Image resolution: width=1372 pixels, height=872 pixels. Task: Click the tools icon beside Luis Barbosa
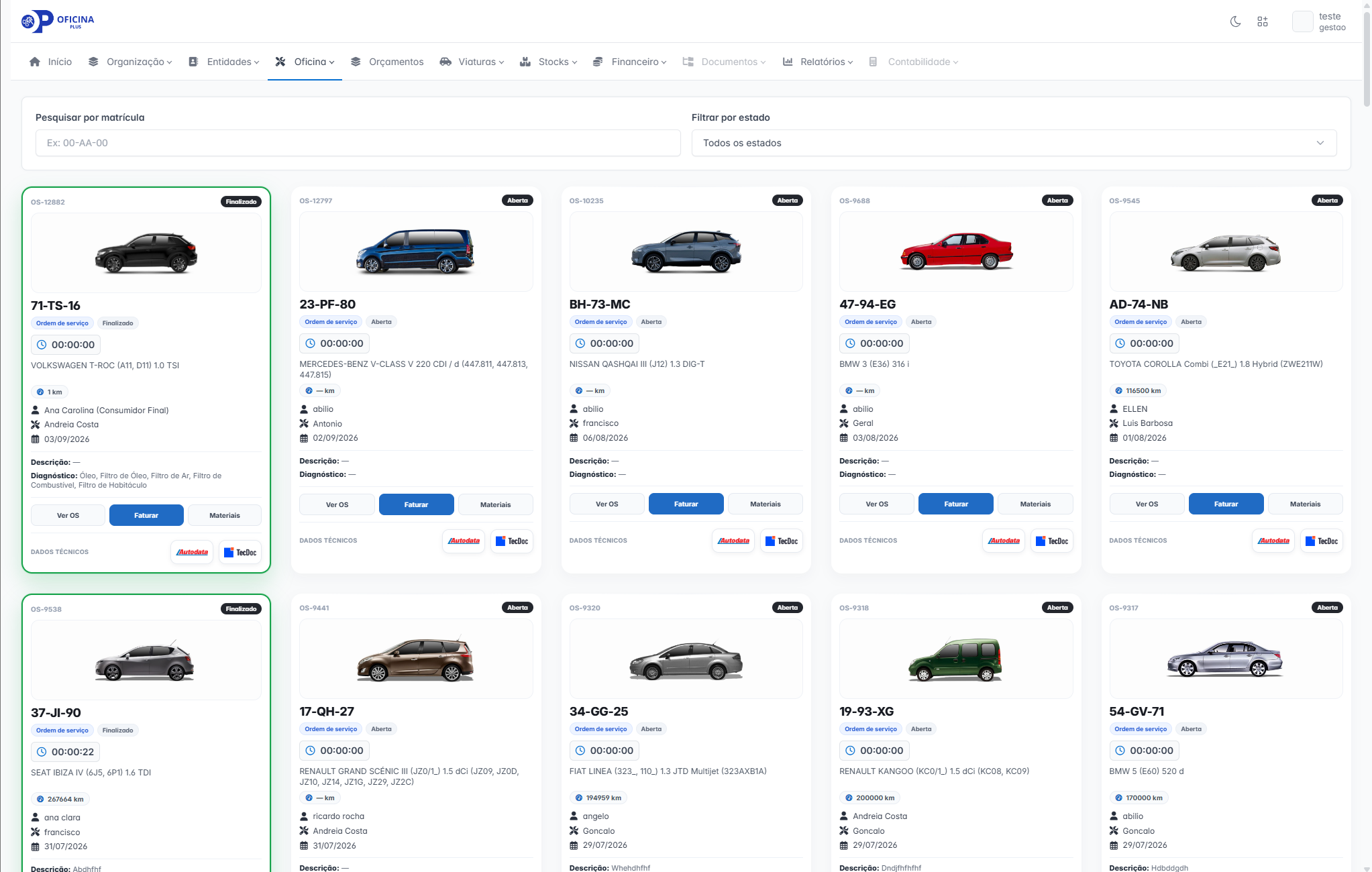(x=1114, y=423)
